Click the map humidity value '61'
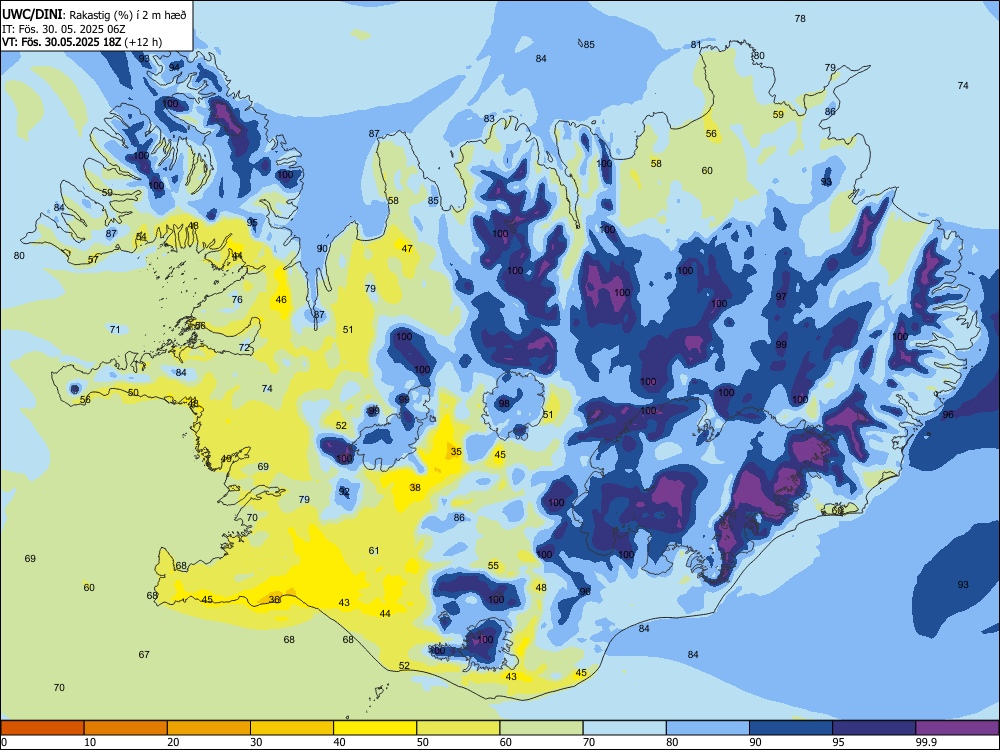Image resolution: width=1000 pixels, height=750 pixels. (374, 550)
